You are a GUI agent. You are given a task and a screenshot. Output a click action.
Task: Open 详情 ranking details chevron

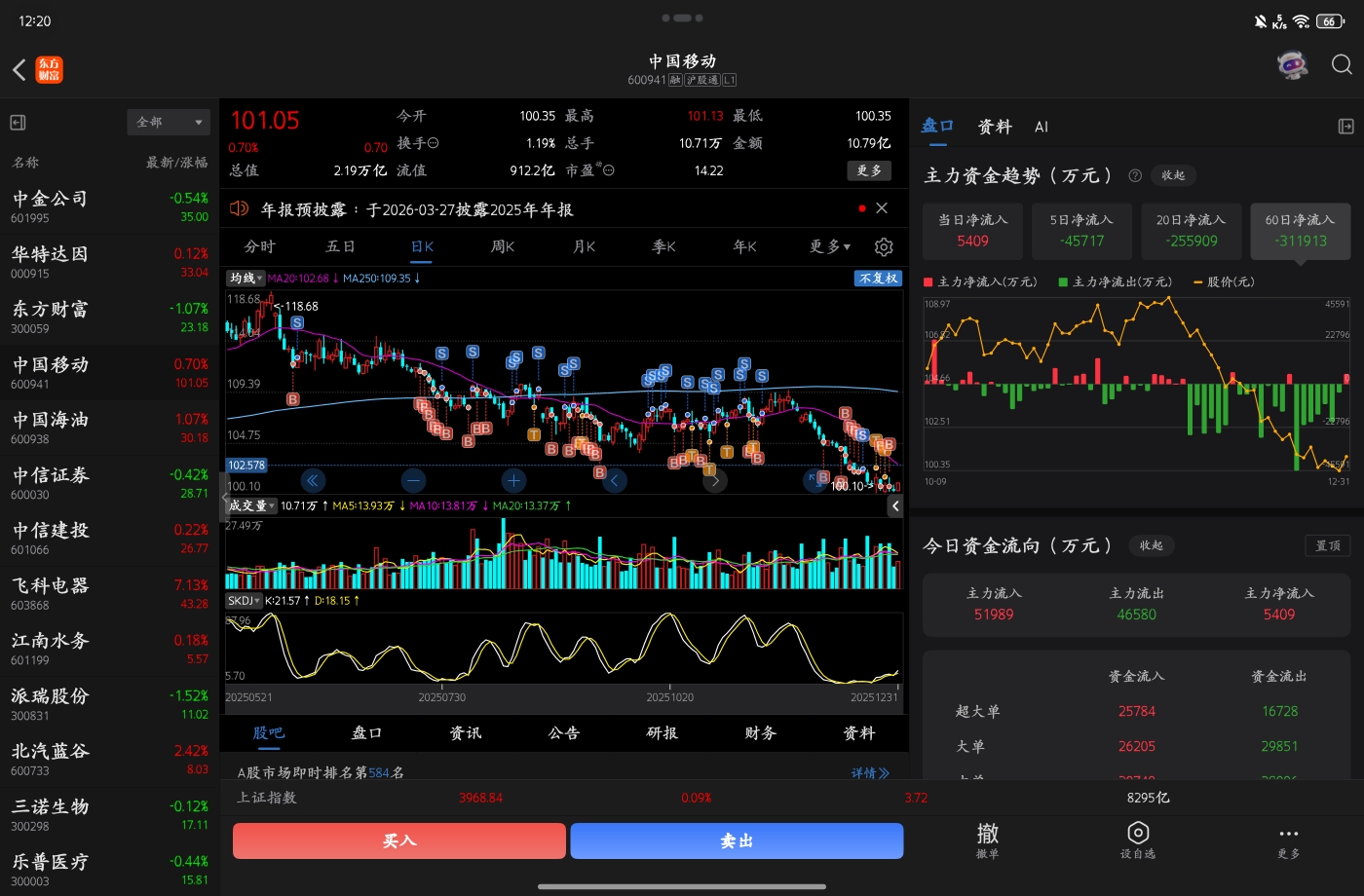[x=870, y=773]
